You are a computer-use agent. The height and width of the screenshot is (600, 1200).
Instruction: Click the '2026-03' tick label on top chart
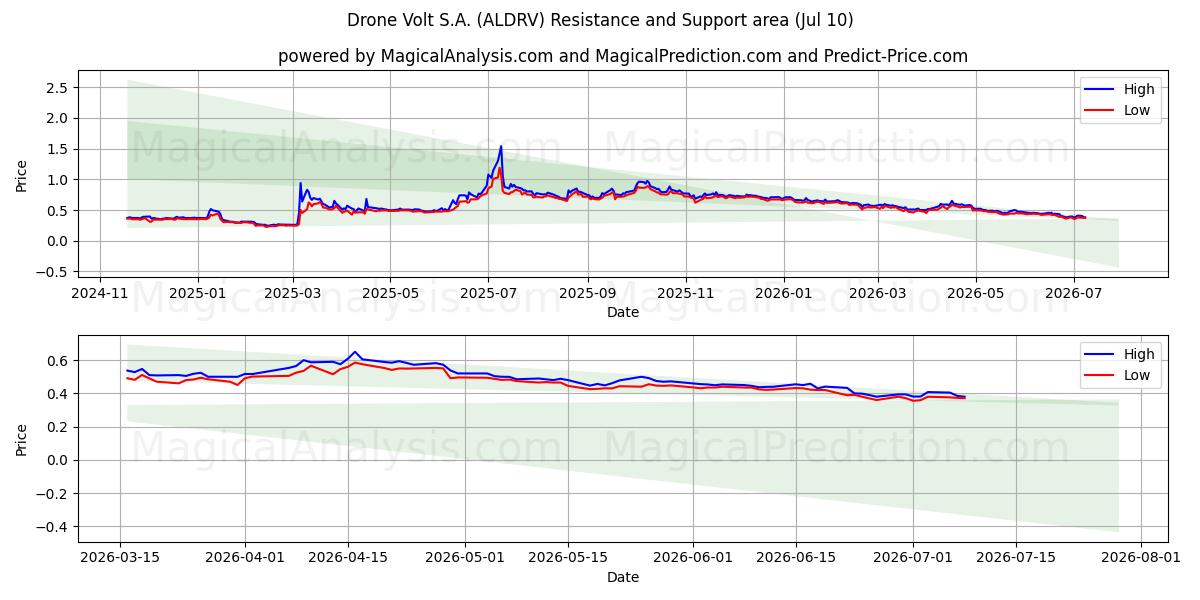coord(878,293)
